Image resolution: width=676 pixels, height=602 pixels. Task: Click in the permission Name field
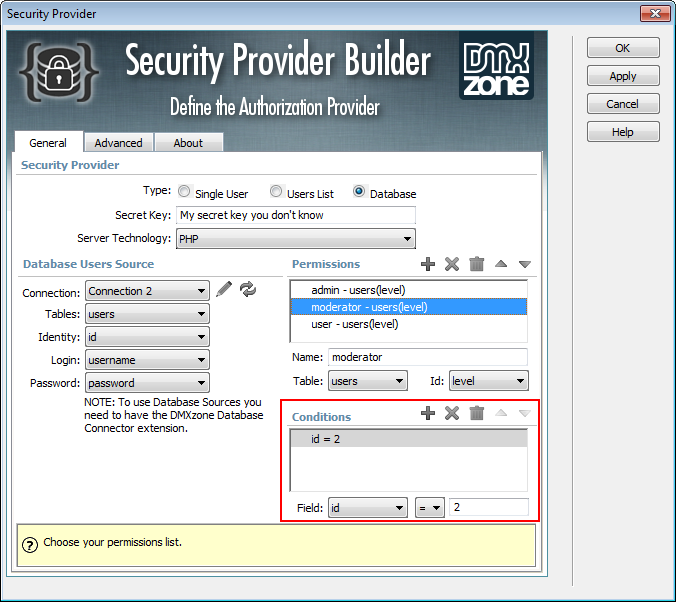428,357
